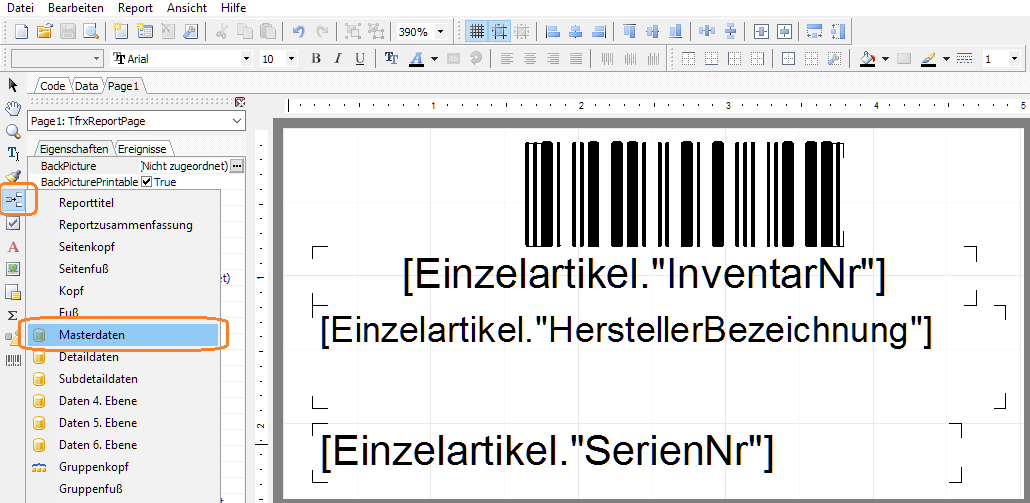
Task: Space selected objects equally horizontally
Action: (x=707, y=31)
